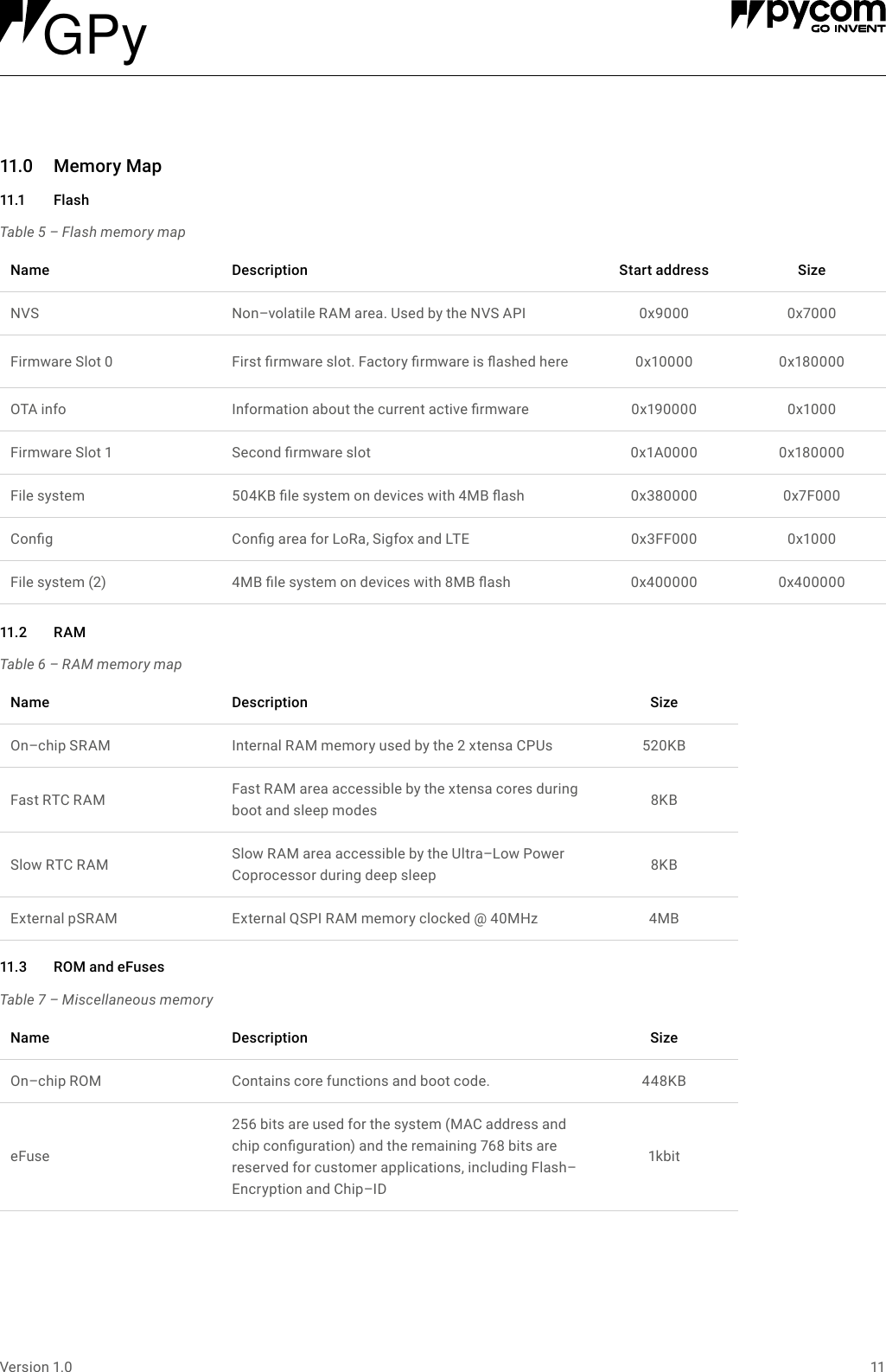Select the NVS row name cell
The height and width of the screenshot is (1372, 886).
pos(25,313)
